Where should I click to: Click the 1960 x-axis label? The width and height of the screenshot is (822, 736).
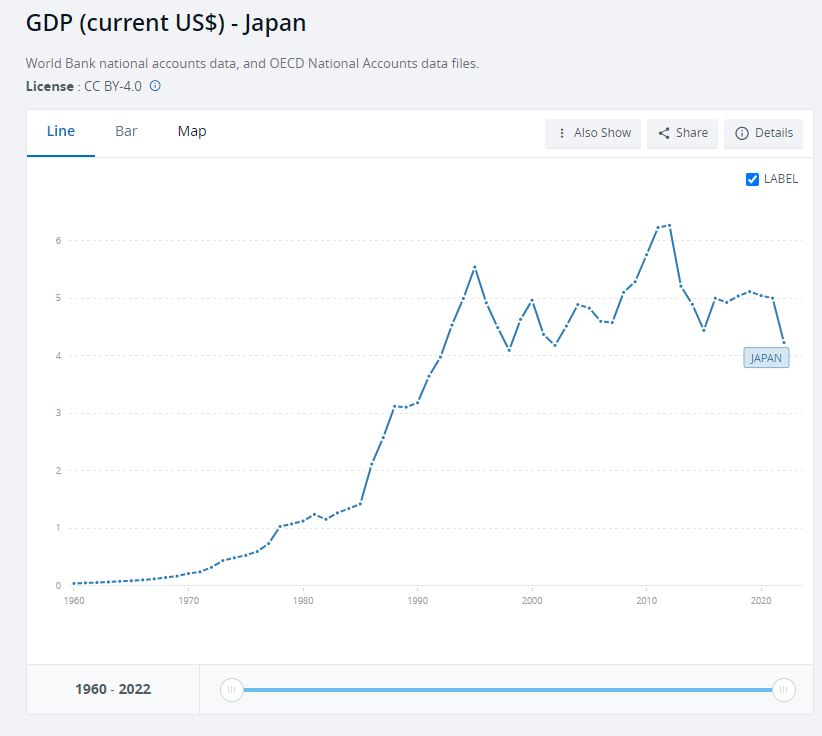(x=74, y=600)
